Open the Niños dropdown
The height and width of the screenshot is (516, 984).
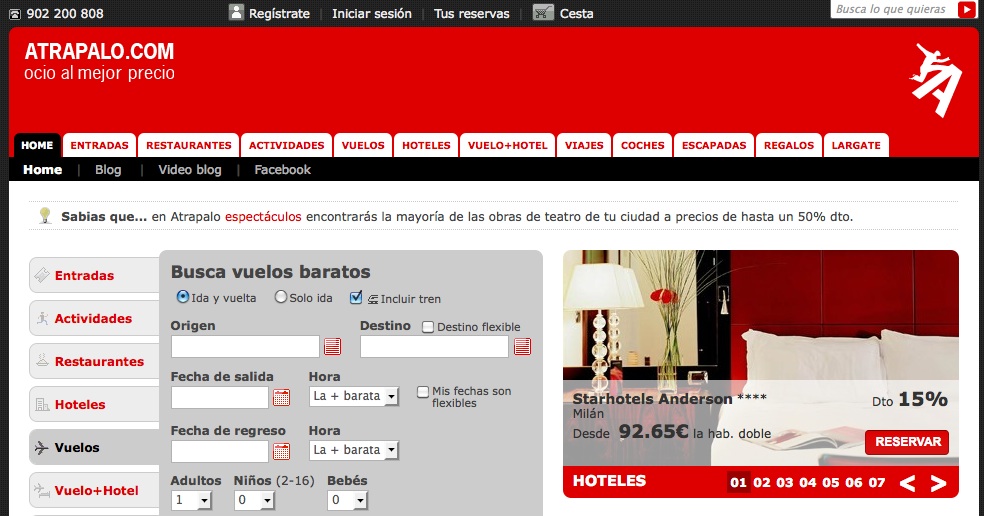(254, 500)
